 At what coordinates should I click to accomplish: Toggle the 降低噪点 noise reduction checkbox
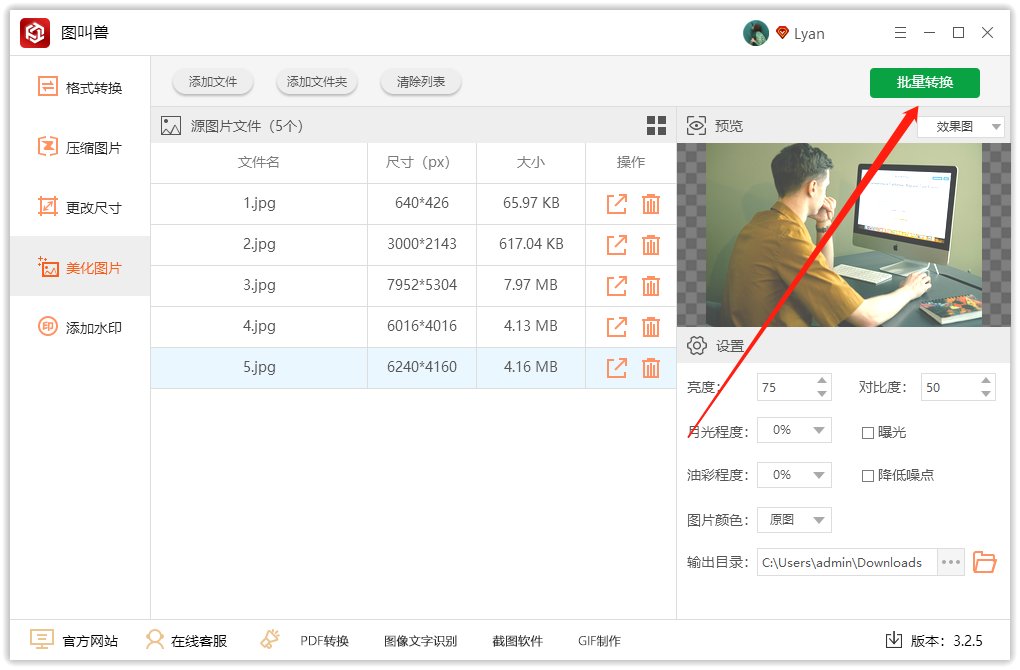click(x=868, y=476)
